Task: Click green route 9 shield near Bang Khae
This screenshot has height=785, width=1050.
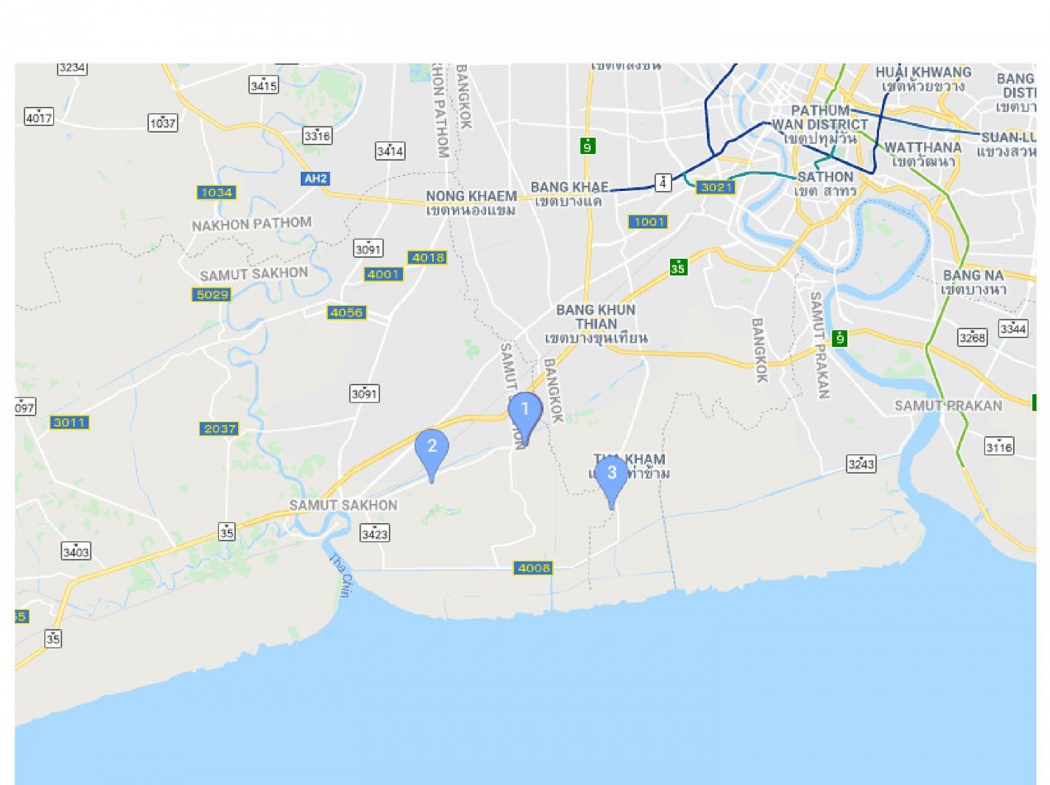Action: pos(587,146)
